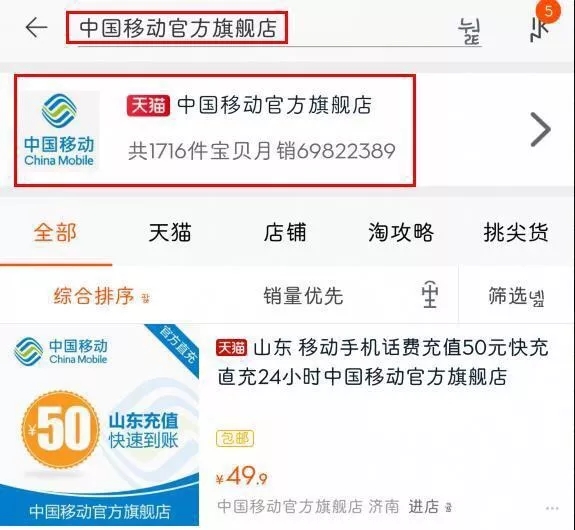This screenshot has height=530, width=575.
Task: Open the three-dot more menu on the product
Action: (x=552, y=508)
